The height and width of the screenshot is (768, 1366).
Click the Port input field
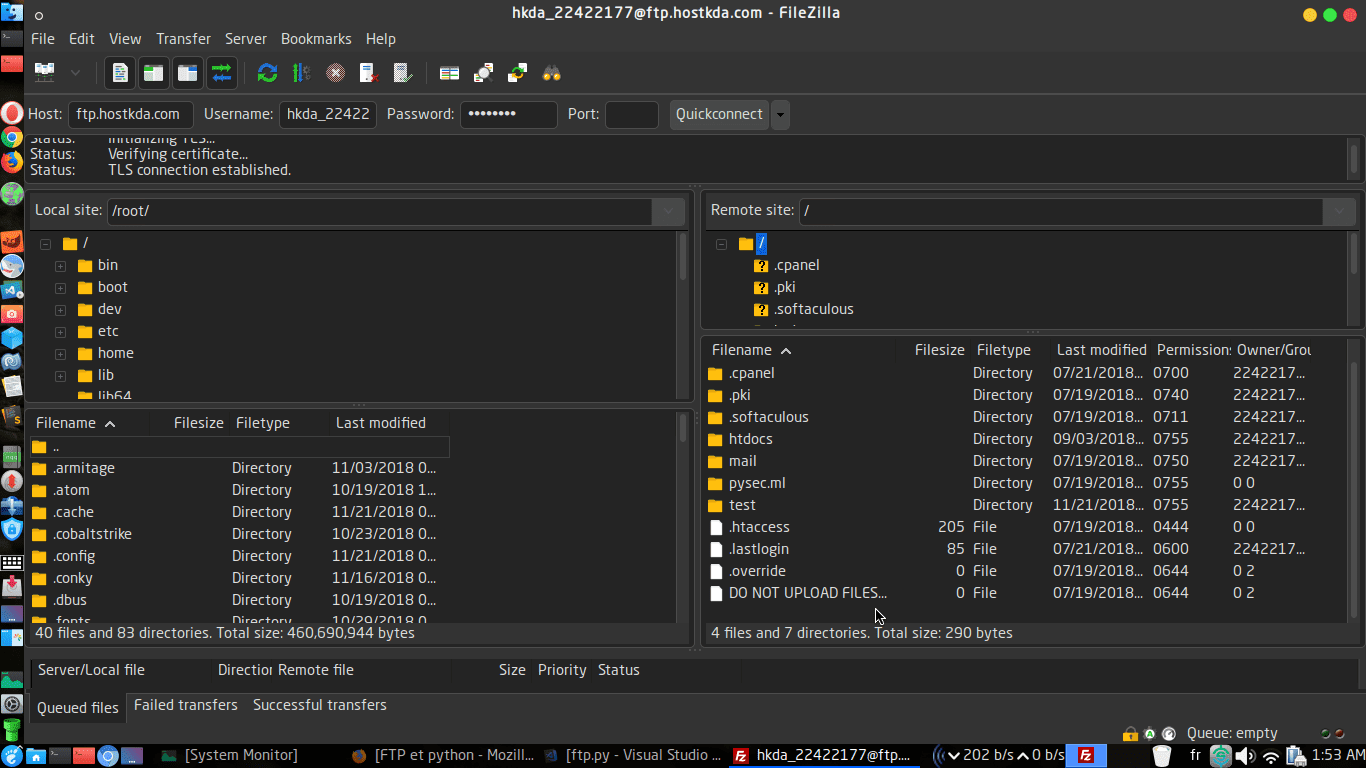tap(632, 114)
